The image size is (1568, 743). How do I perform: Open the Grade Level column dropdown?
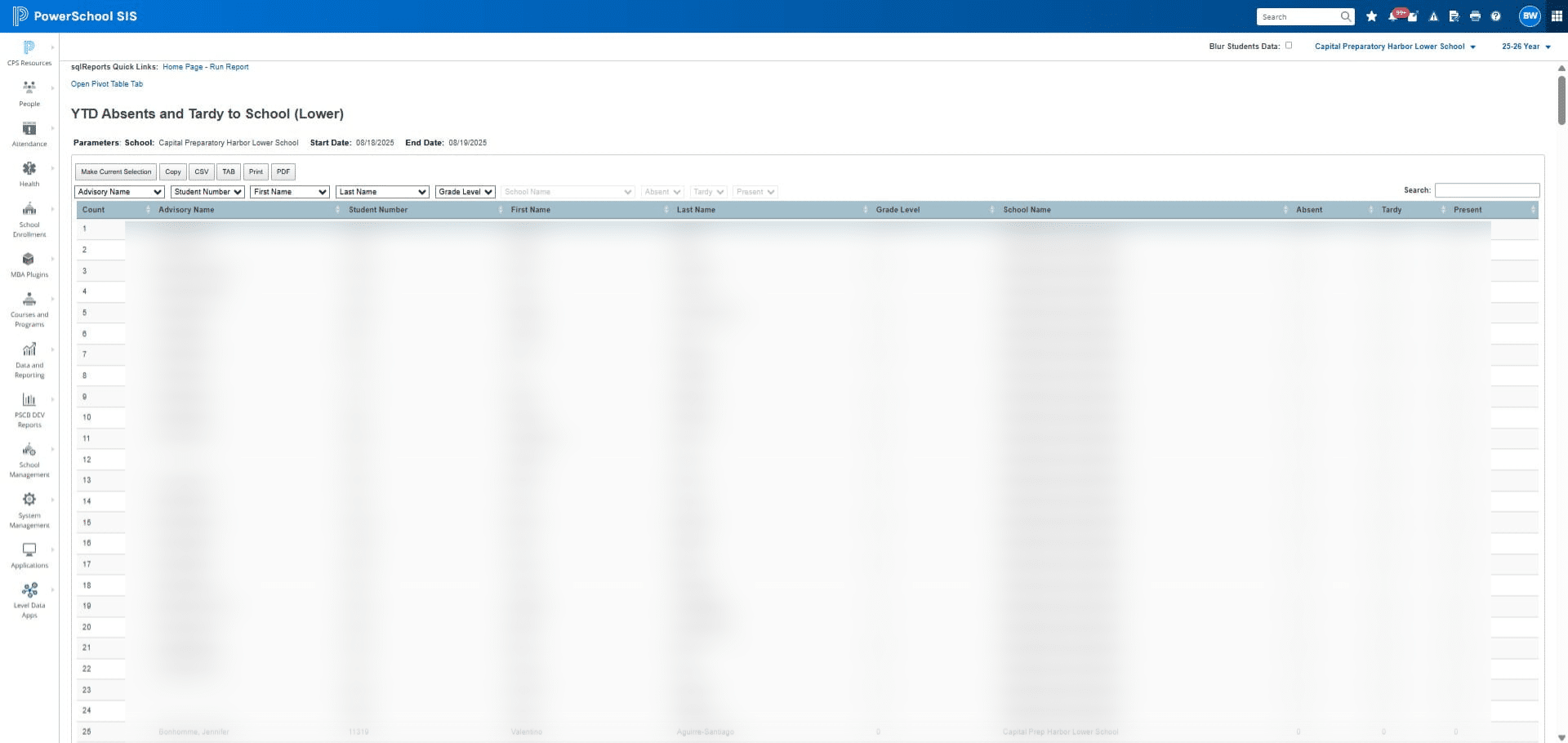click(x=465, y=192)
